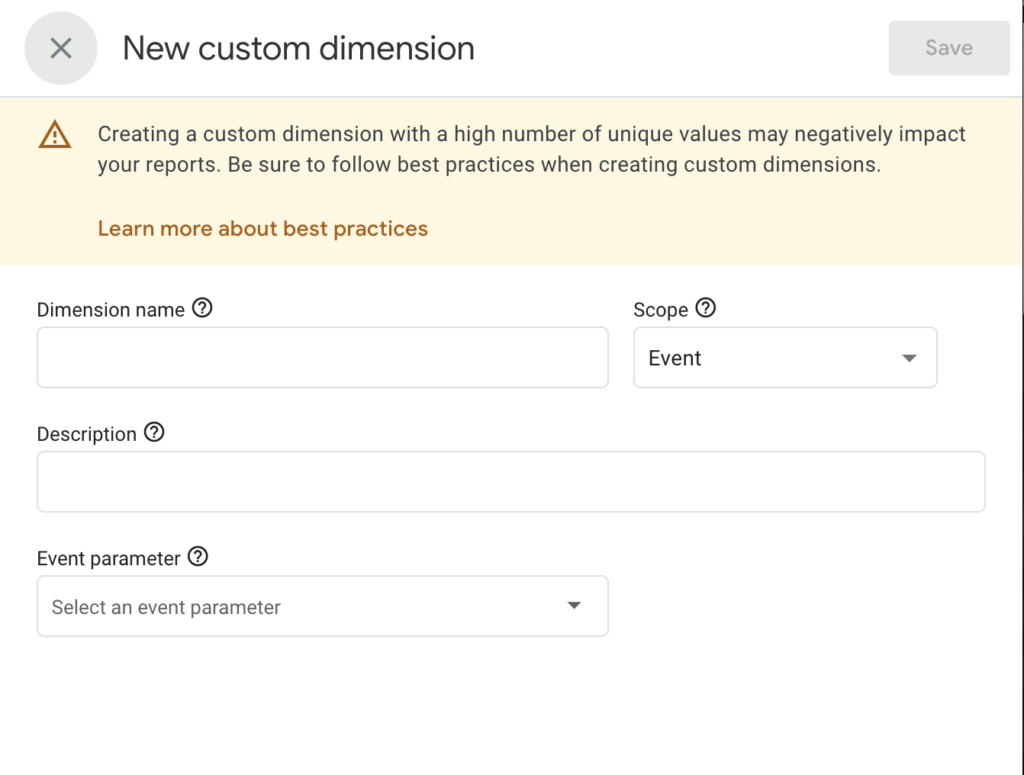Viewport: 1024px width, 775px height.
Task: Click the New custom dimension title
Action: pyautogui.click(x=297, y=47)
